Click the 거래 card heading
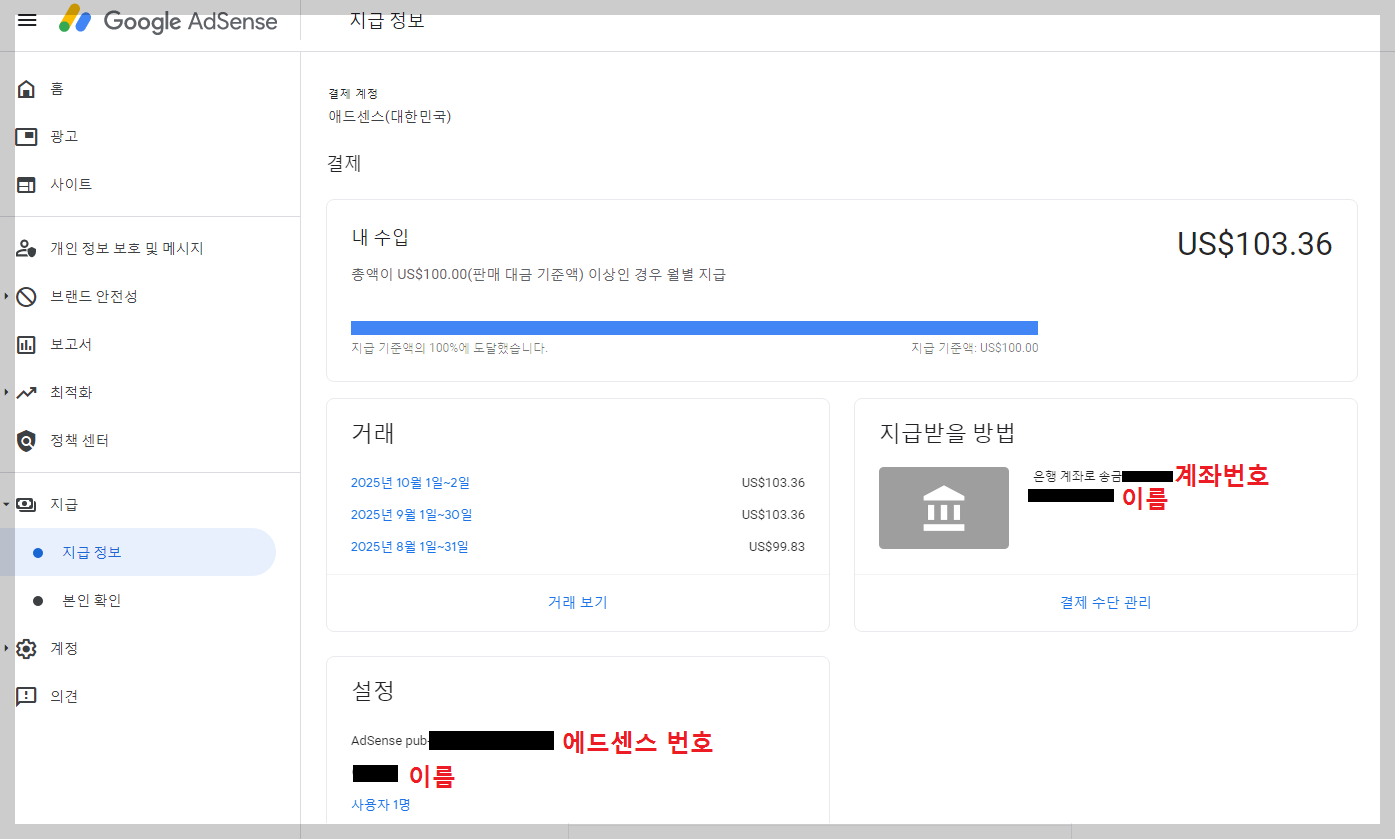Image resolution: width=1395 pixels, height=839 pixels. pos(373,433)
